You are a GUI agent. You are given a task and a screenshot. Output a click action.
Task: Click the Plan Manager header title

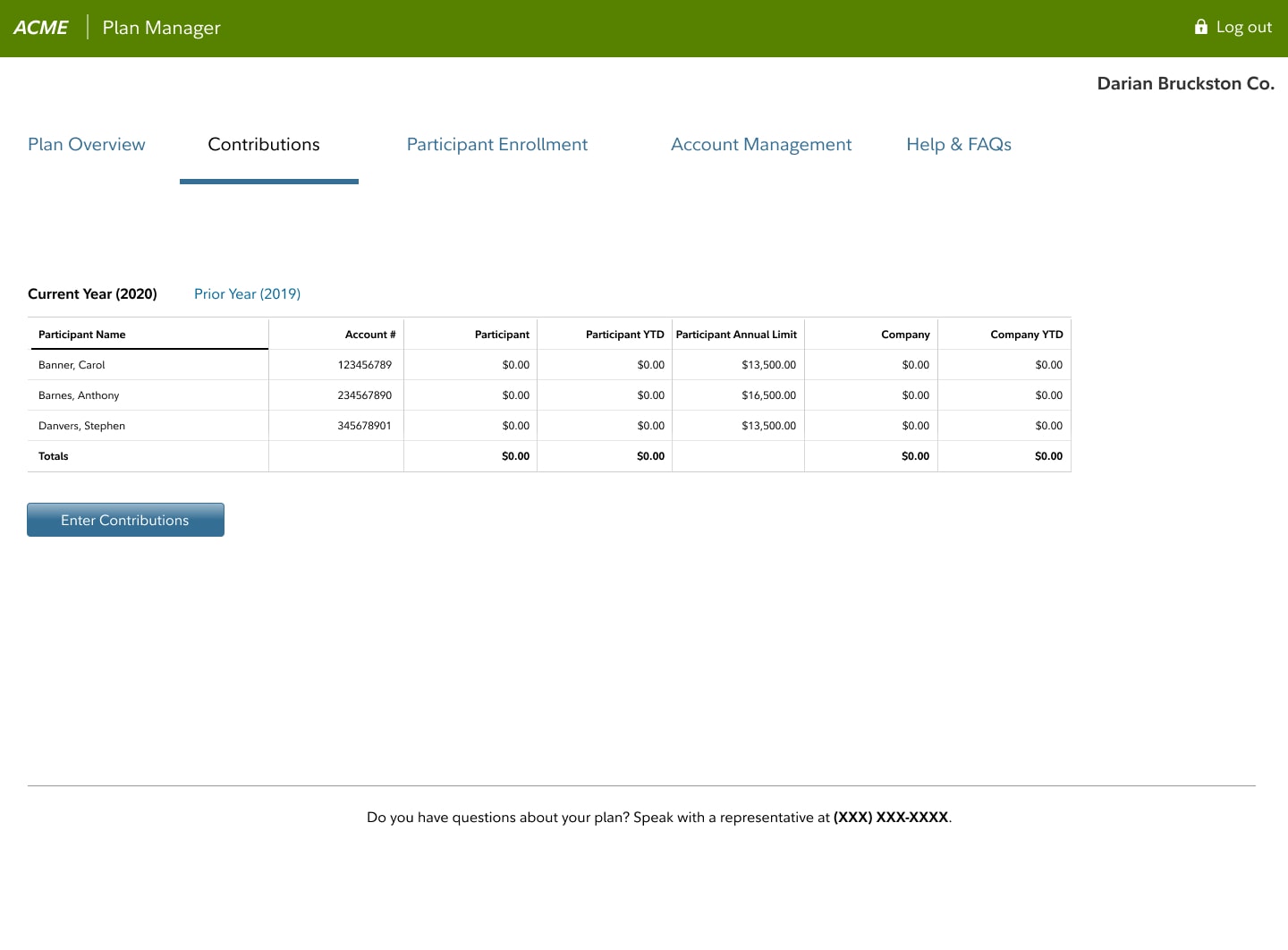tap(161, 28)
